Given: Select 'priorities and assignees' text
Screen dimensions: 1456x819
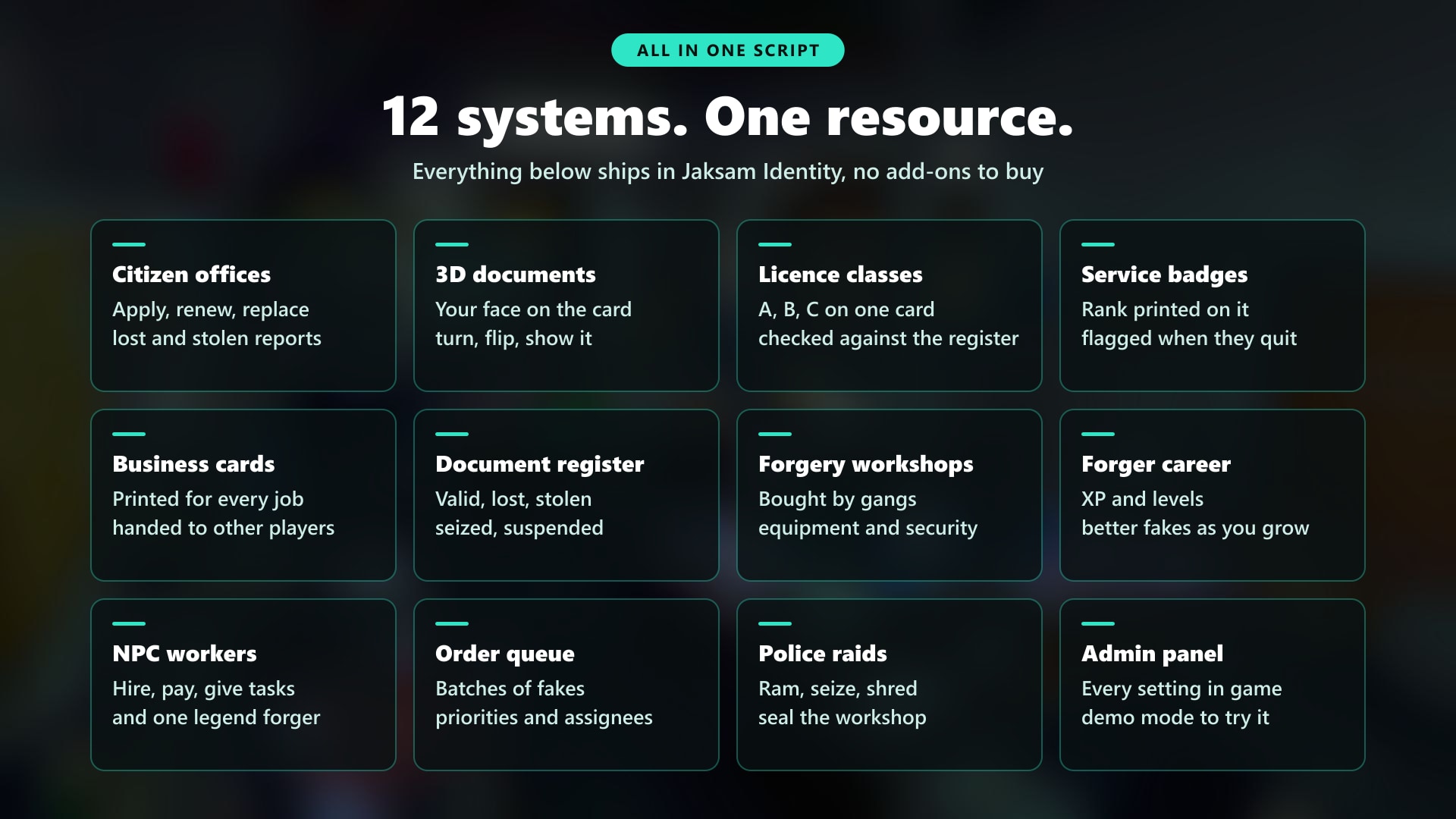Looking at the screenshot, I should [x=544, y=717].
